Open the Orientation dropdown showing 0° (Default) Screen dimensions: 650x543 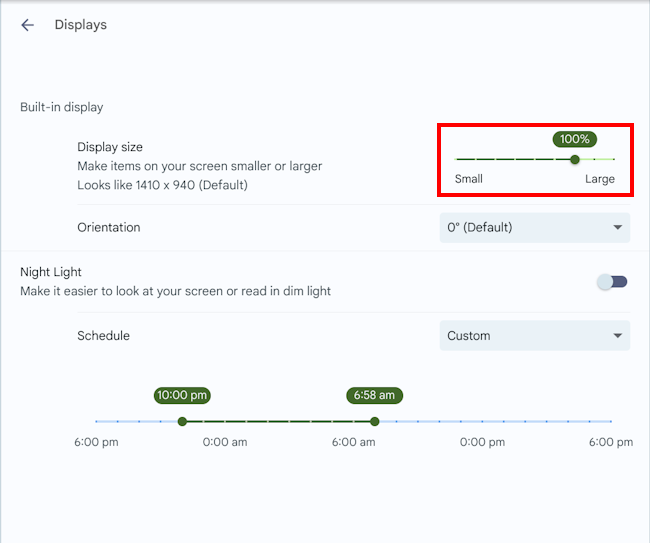[534, 227]
